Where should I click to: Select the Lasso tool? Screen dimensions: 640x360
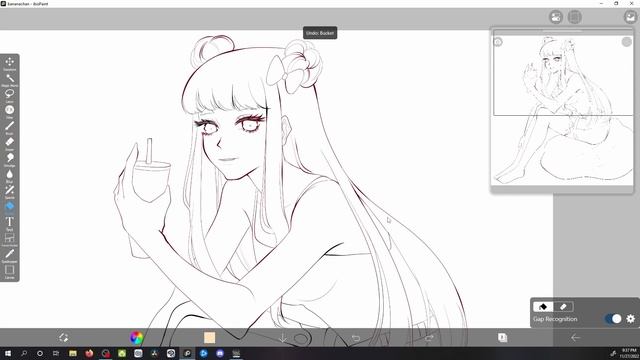pyautogui.click(x=9, y=95)
